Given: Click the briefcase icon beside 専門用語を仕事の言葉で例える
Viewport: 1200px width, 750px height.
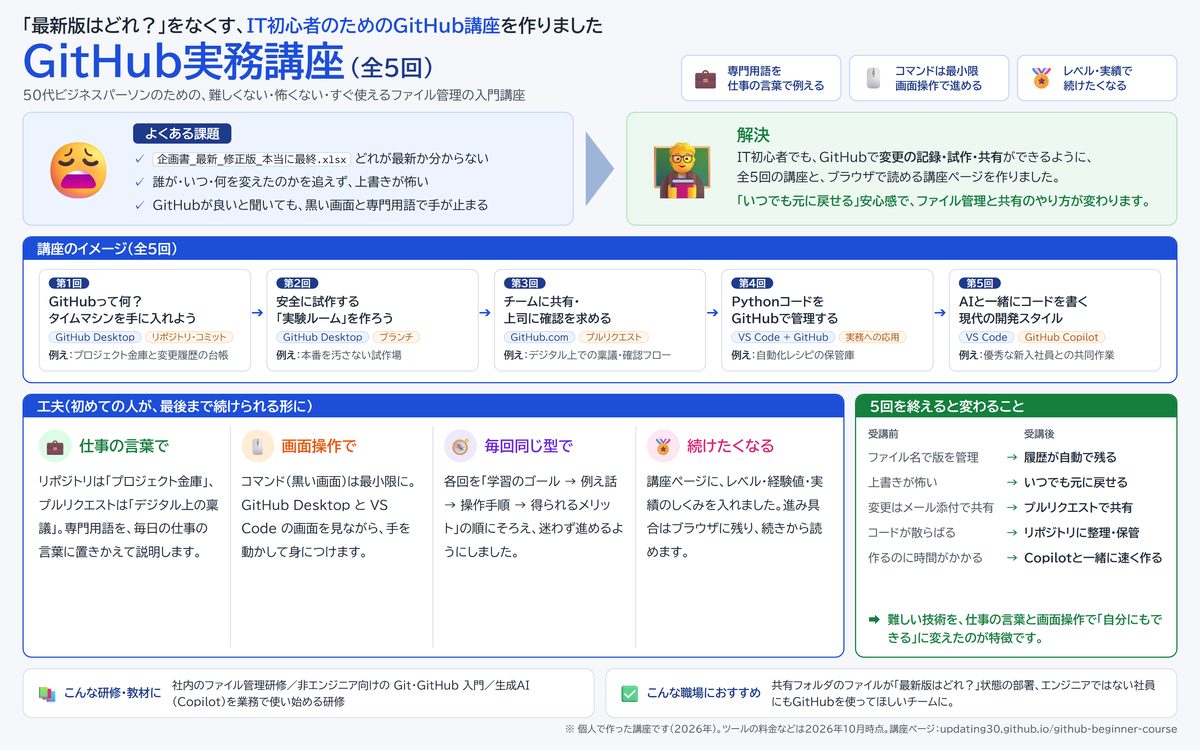Looking at the screenshot, I should point(705,78).
